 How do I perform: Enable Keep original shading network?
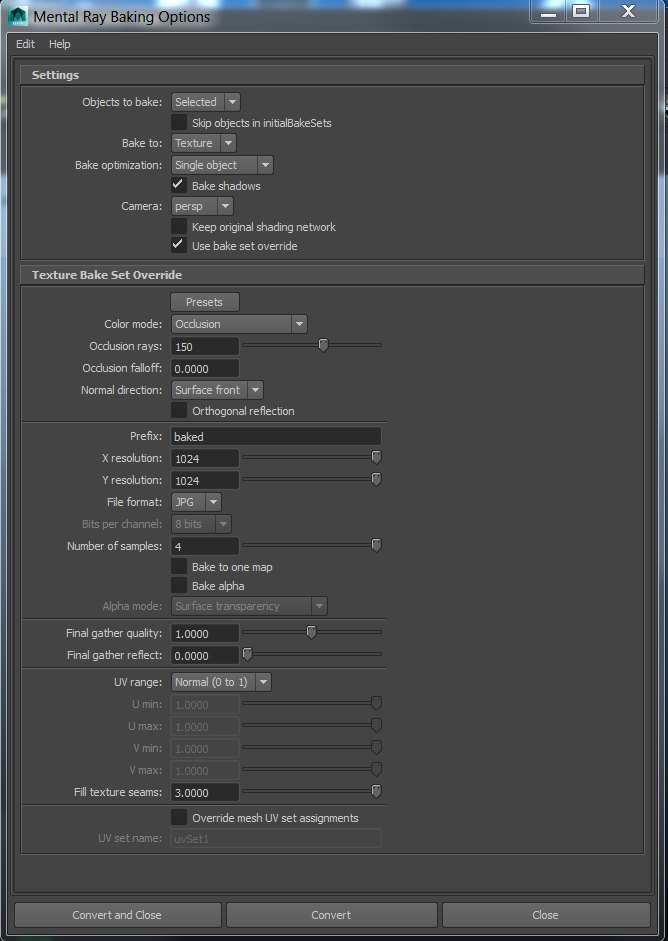[179, 226]
